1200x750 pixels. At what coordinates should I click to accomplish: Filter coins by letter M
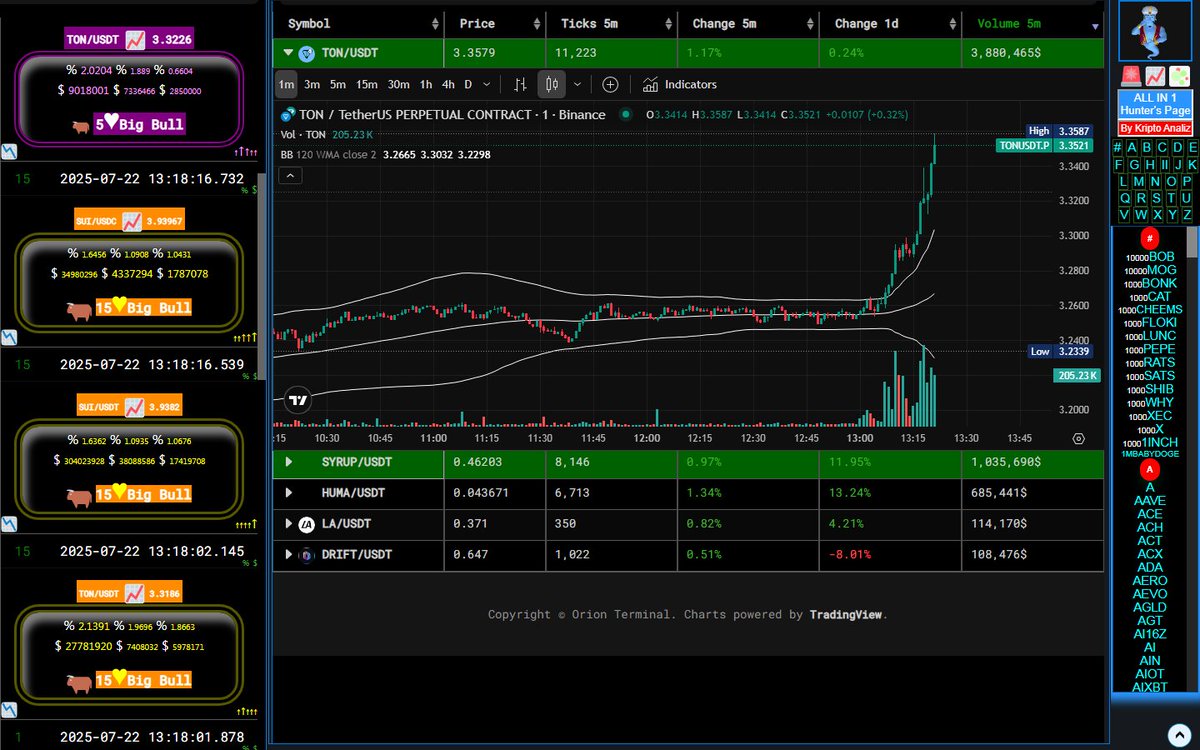pos(1140,181)
